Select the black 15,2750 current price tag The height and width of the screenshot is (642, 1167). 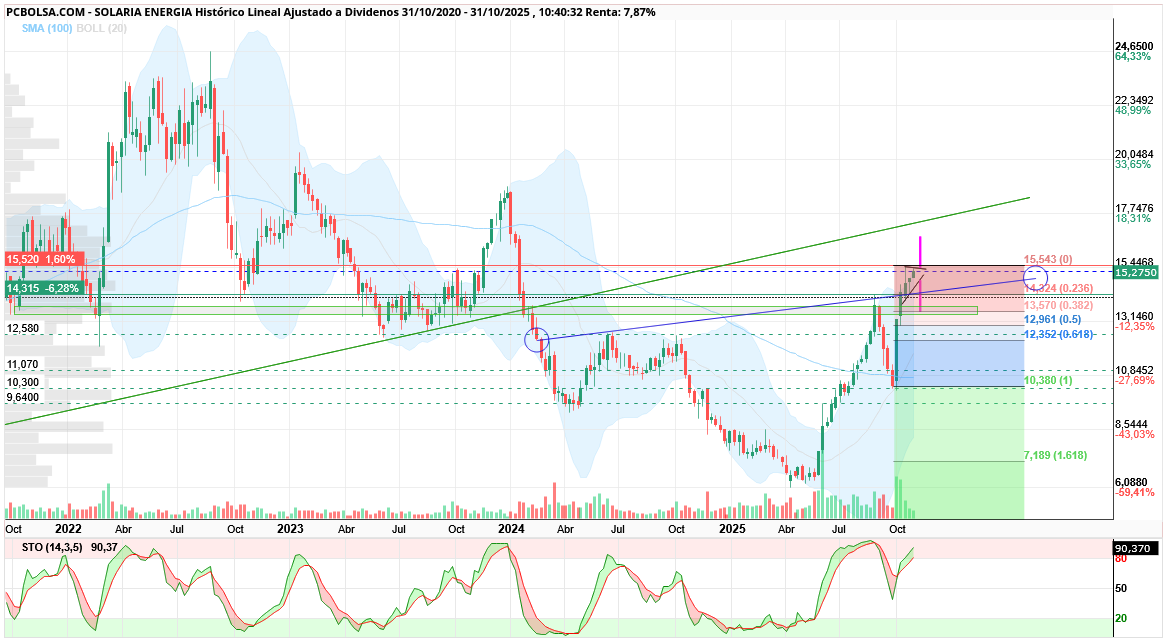[x=1136, y=272]
